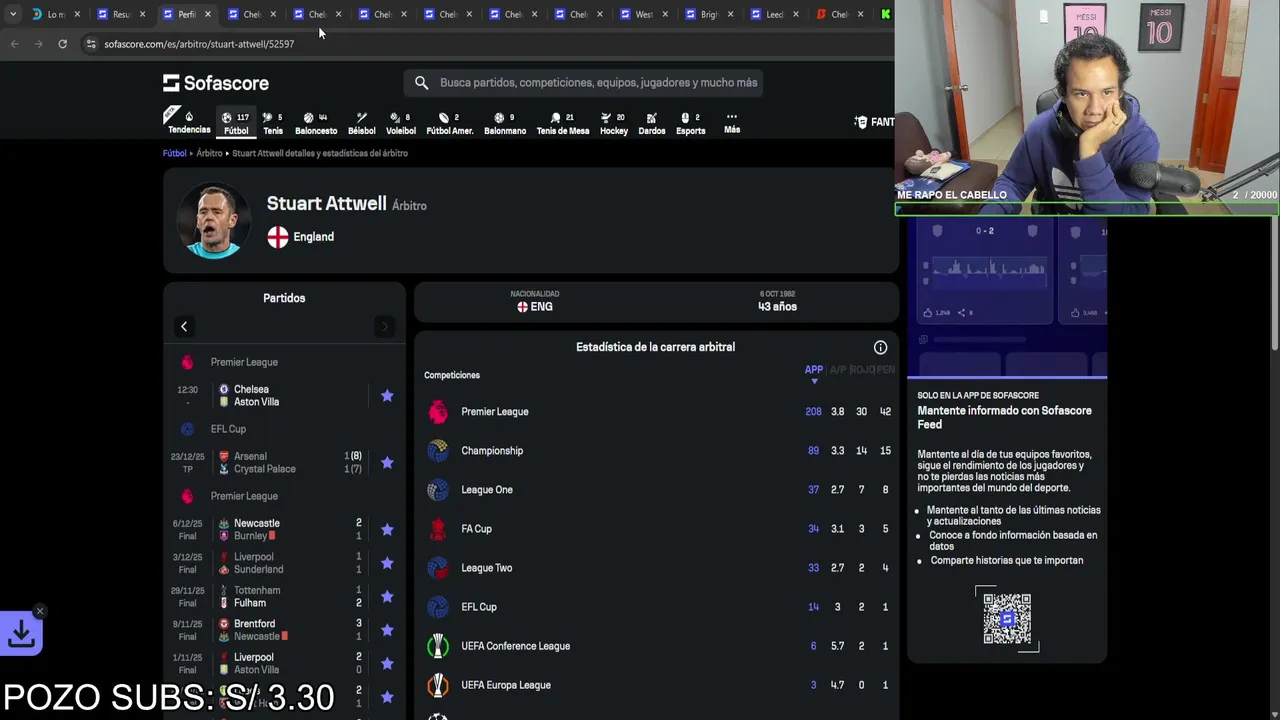The height and width of the screenshot is (720, 1280).
Task: Open the Béisbol sport section
Action: pos(362,123)
